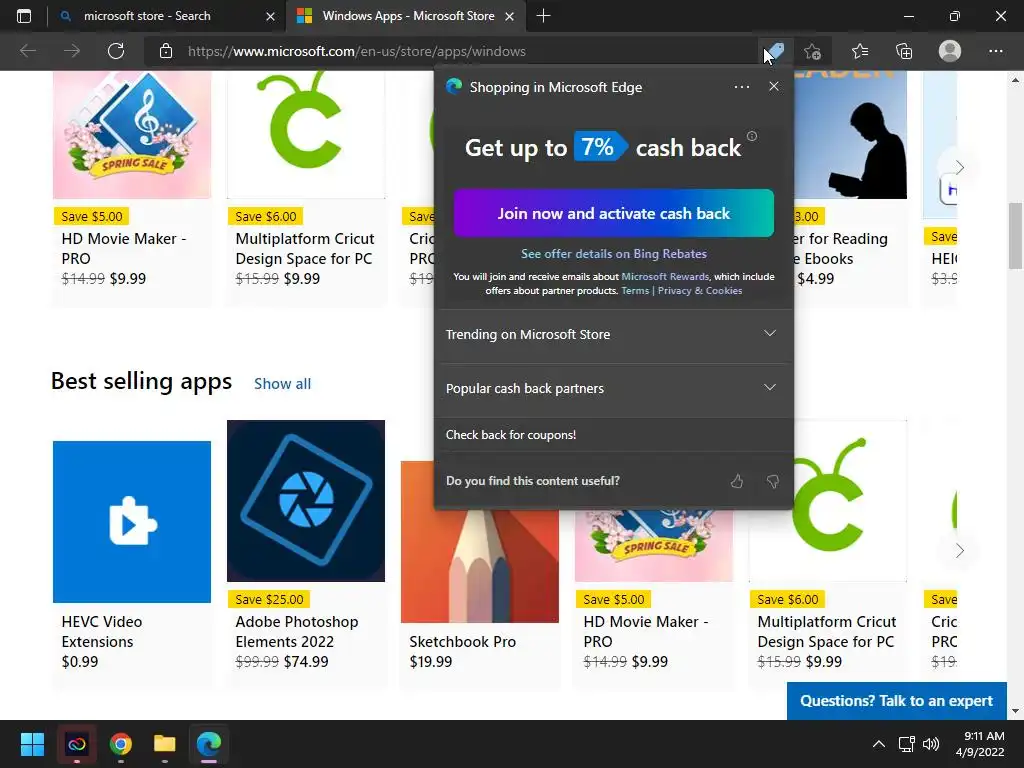
Task: Click the Save $25.00 badge
Action: coord(269,600)
